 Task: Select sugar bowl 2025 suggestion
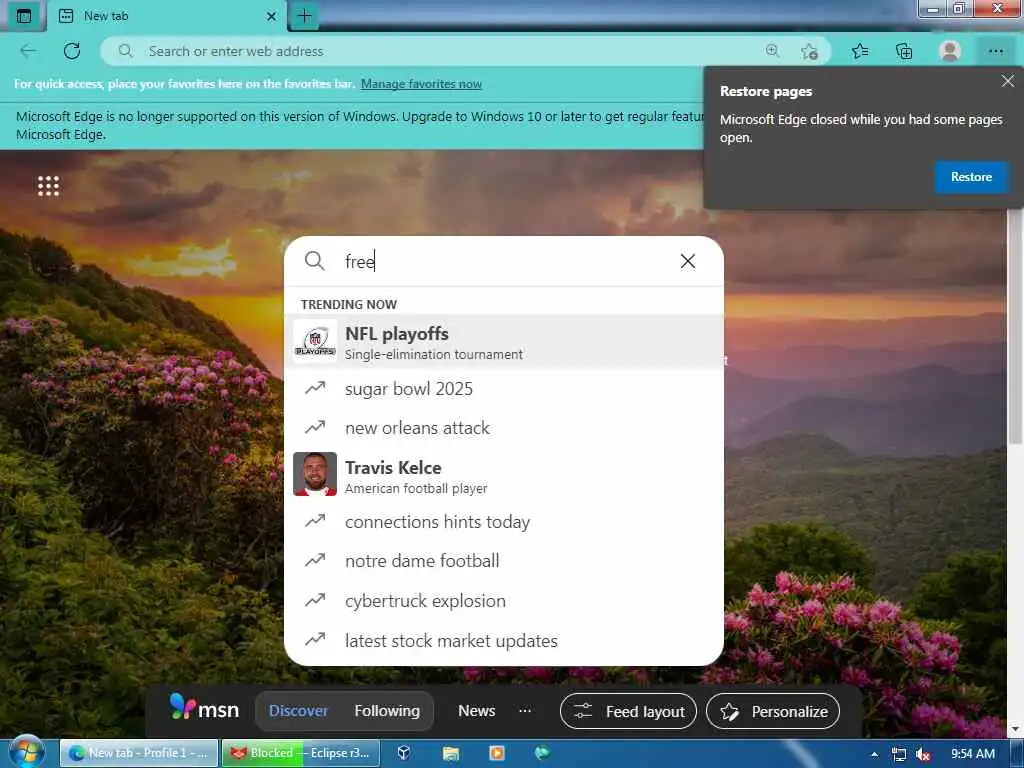point(504,389)
